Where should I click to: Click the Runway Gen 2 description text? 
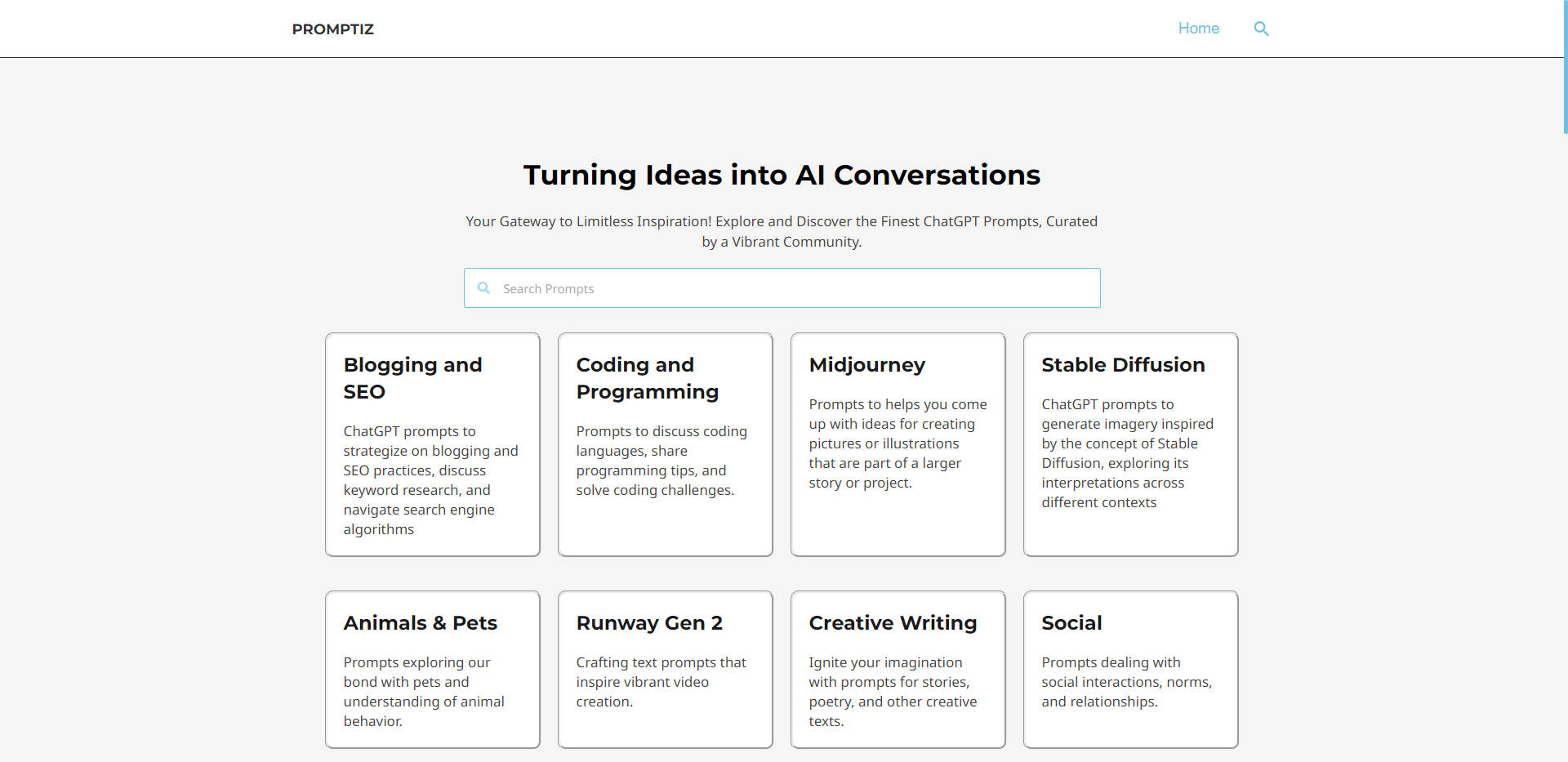[661, 682]
